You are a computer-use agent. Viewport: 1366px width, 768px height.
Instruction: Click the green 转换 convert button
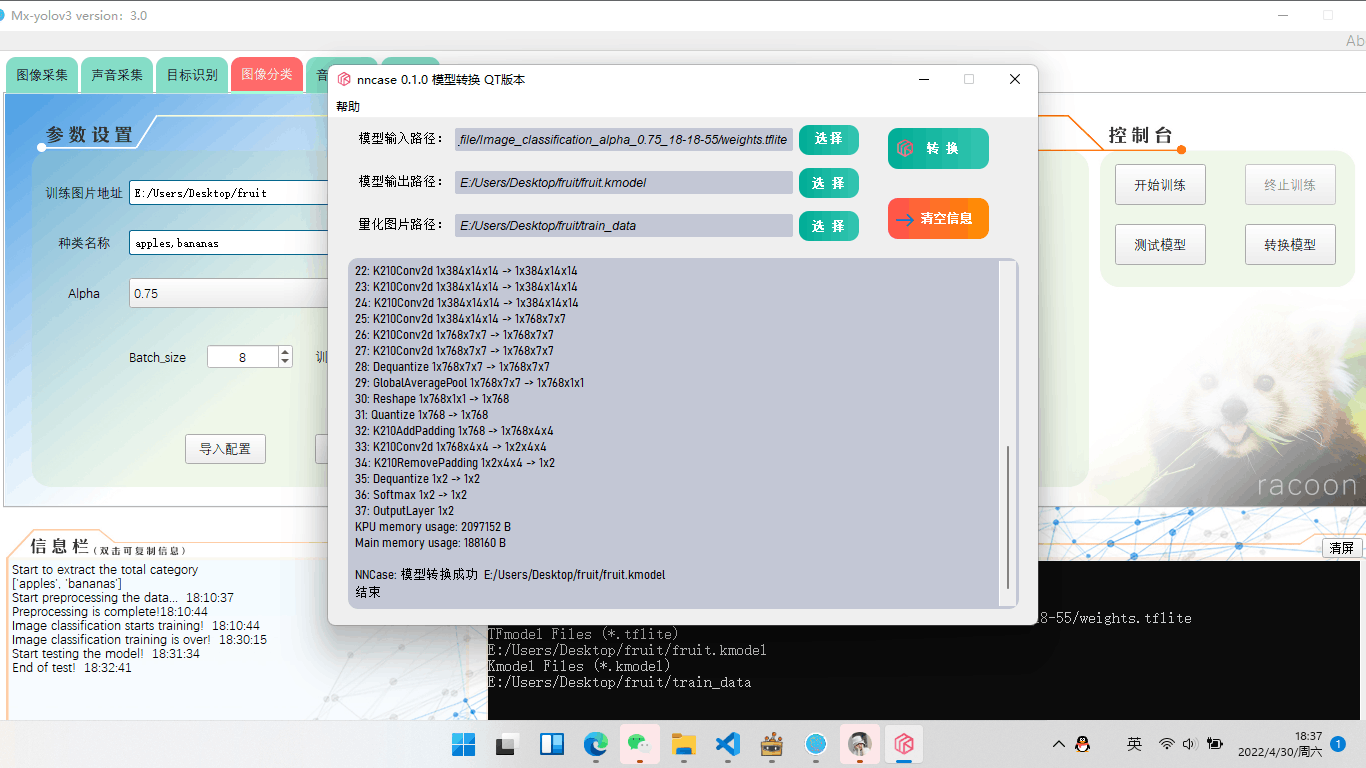tap(937, 147)
